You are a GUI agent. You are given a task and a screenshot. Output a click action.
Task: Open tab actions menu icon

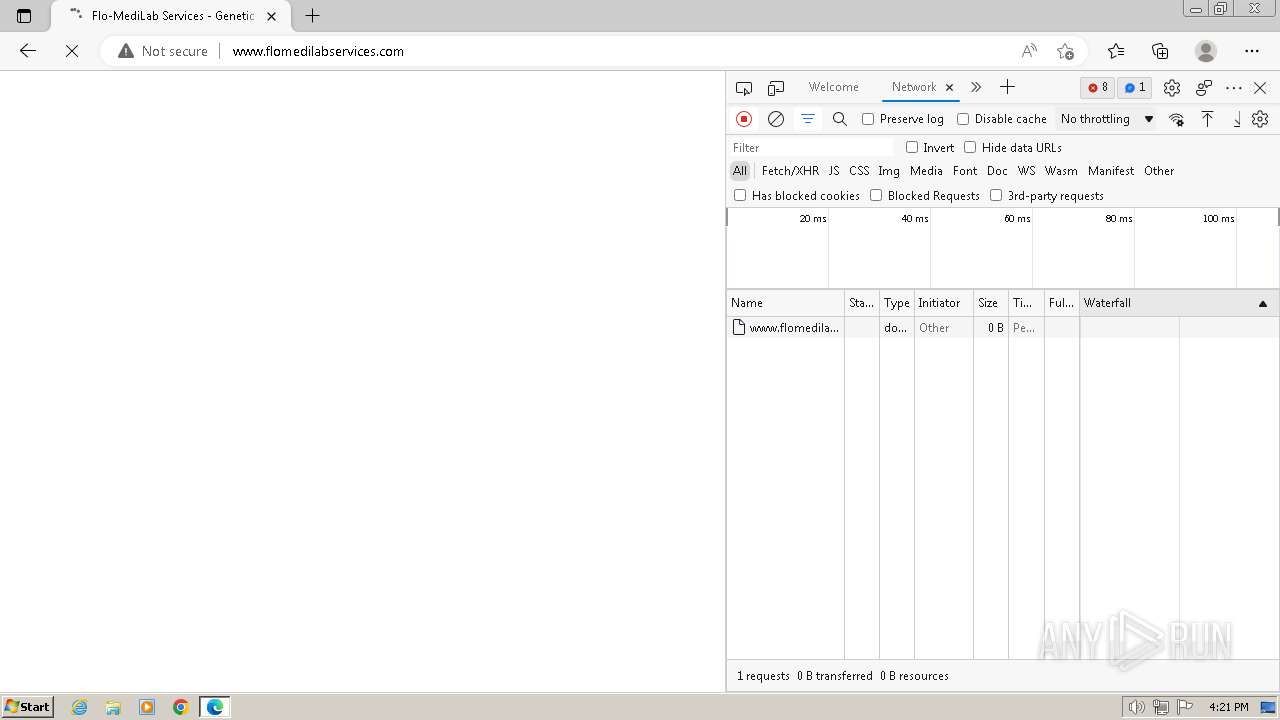(24, 16)
